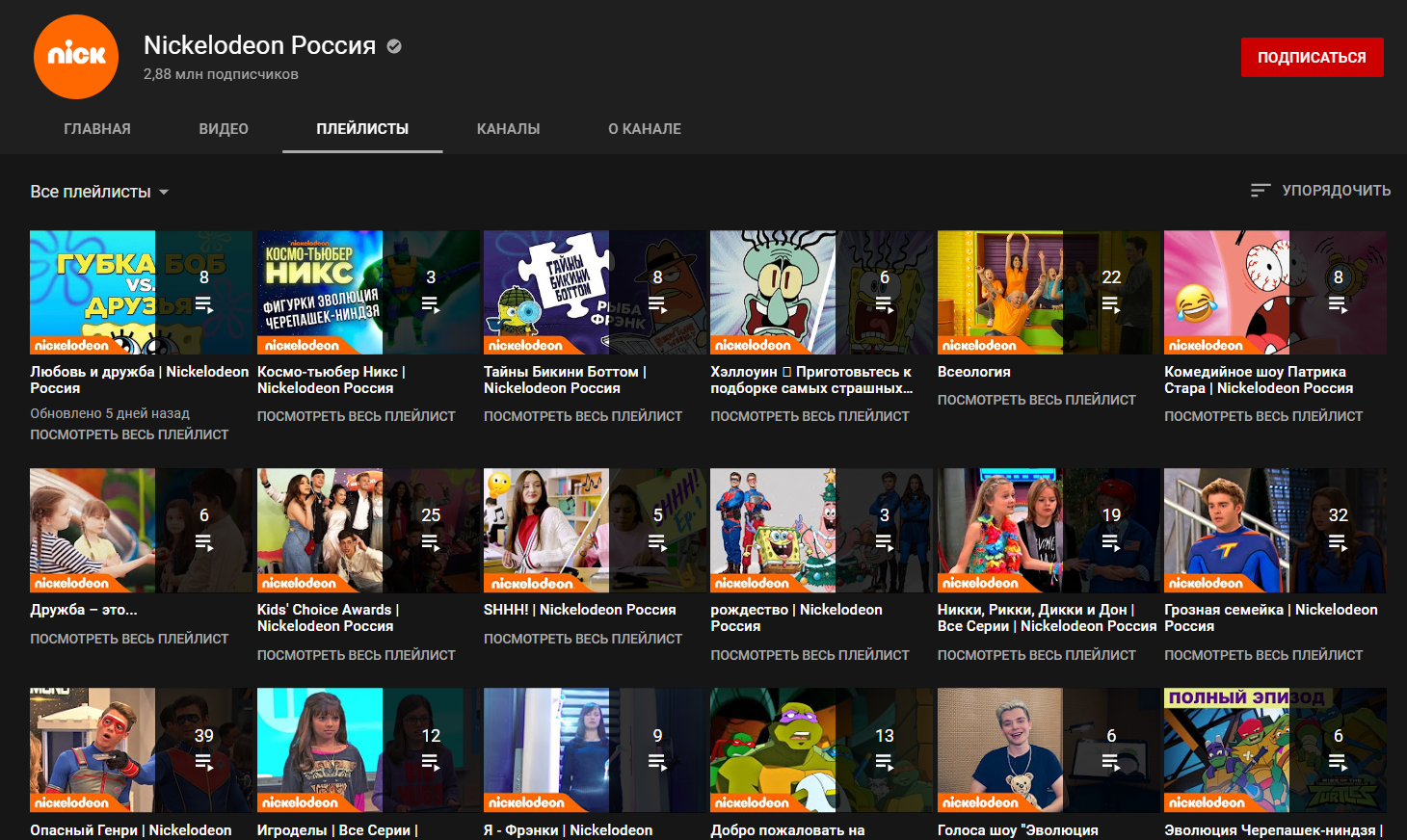
Task: Click the sort icon next to УПОРЯДОЧИТЬ
Action: [x=1260, y=191]
